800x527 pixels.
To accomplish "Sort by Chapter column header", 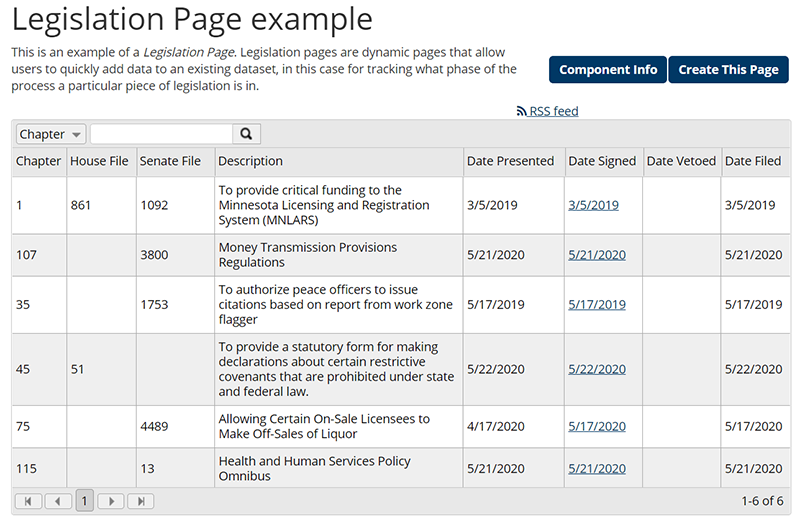I will (38, 161).
